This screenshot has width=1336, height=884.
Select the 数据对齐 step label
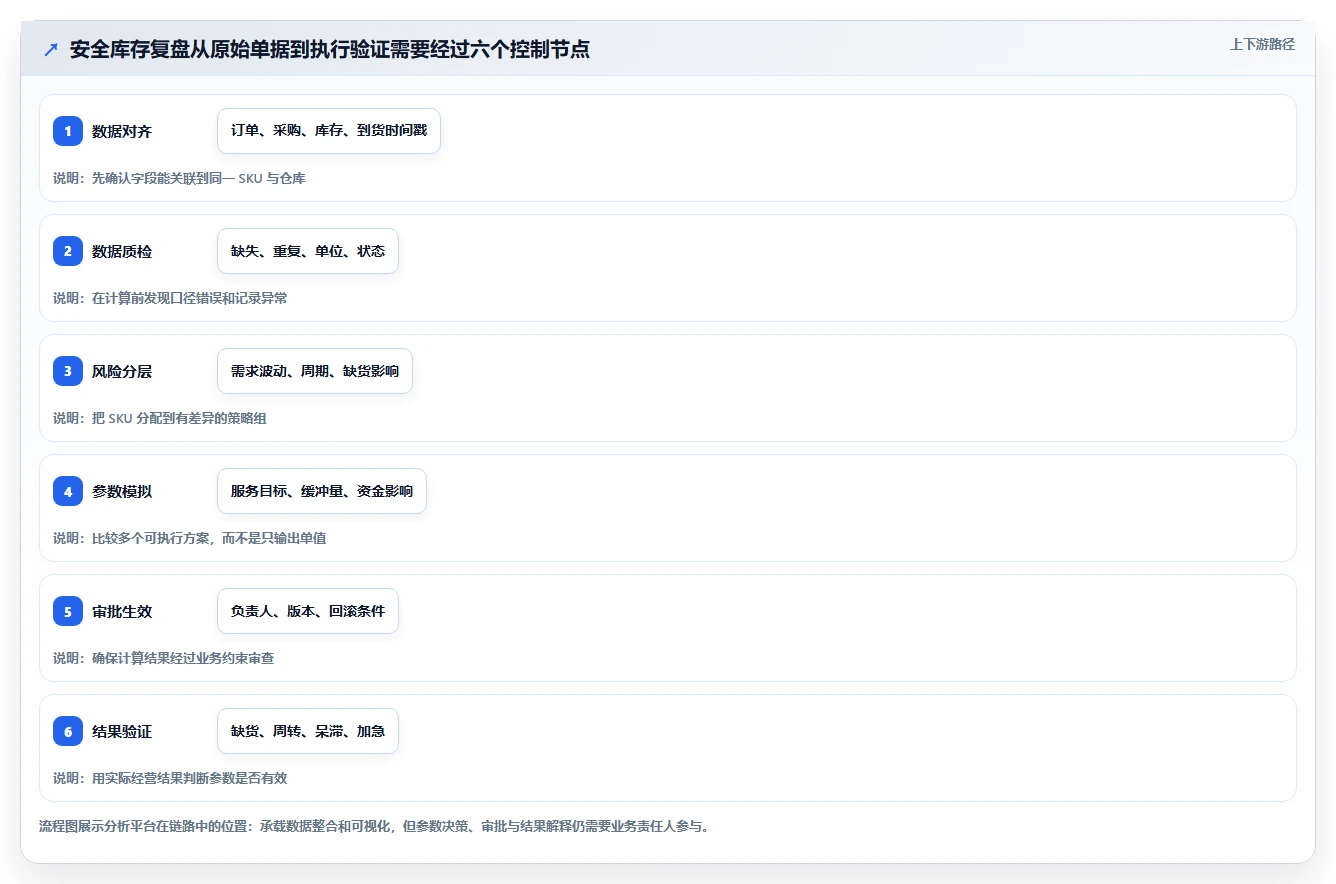coord(122,131)
